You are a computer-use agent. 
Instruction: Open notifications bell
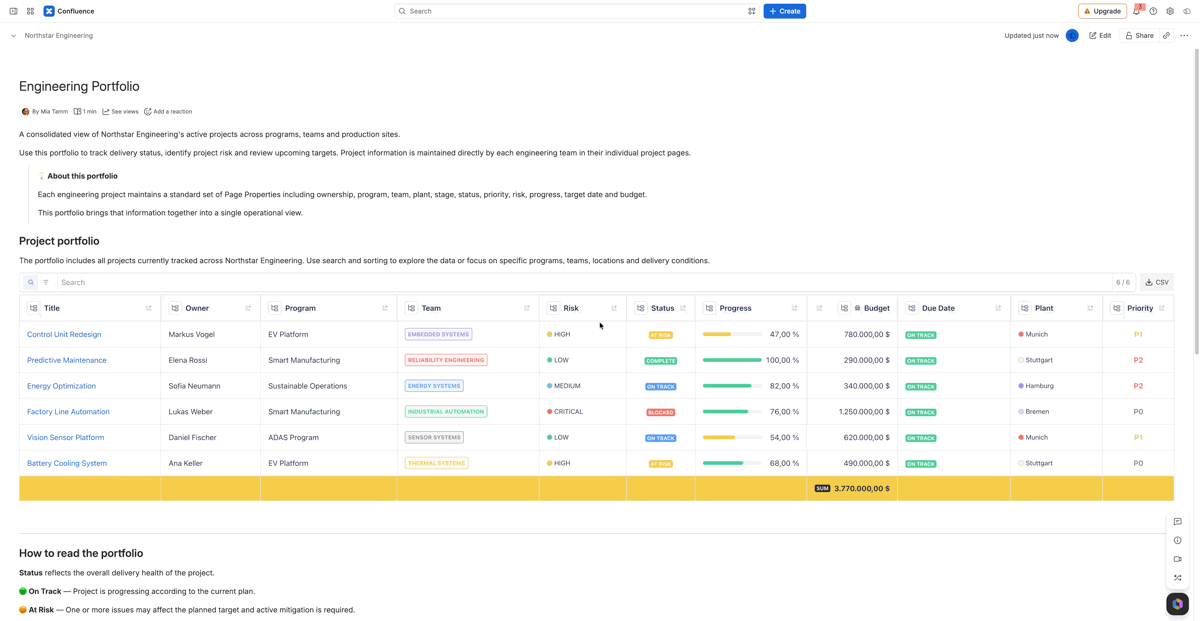click(1137, 11)
